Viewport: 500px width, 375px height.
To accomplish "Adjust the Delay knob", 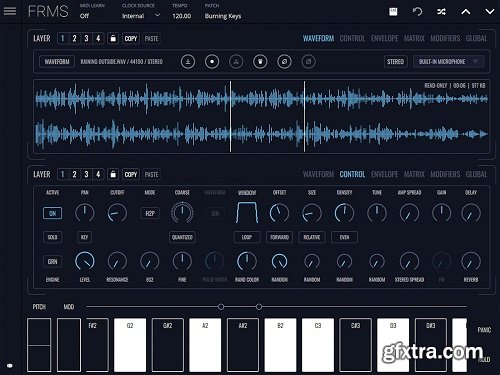I will (471, 213).
